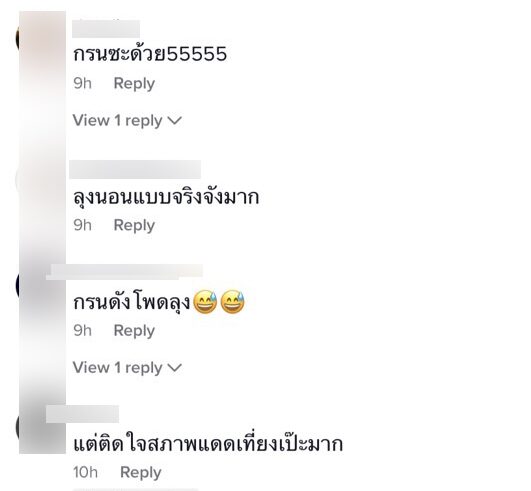This screenshot has width=531, height=491.
Task: Open blurred username above กรนซะด้วย55555
Action: point(106,29)
